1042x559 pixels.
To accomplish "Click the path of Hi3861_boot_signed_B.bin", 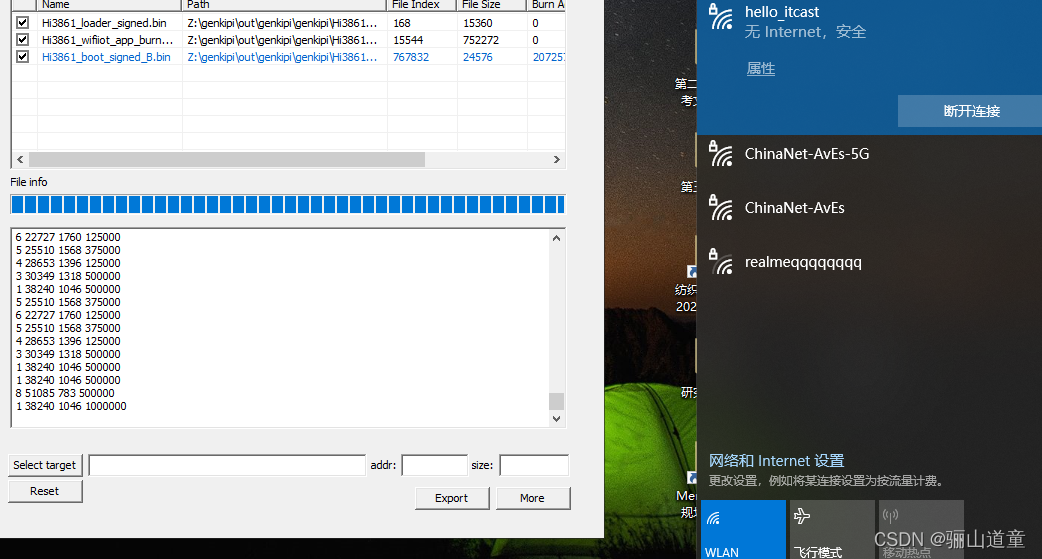I will coord(282,57).
